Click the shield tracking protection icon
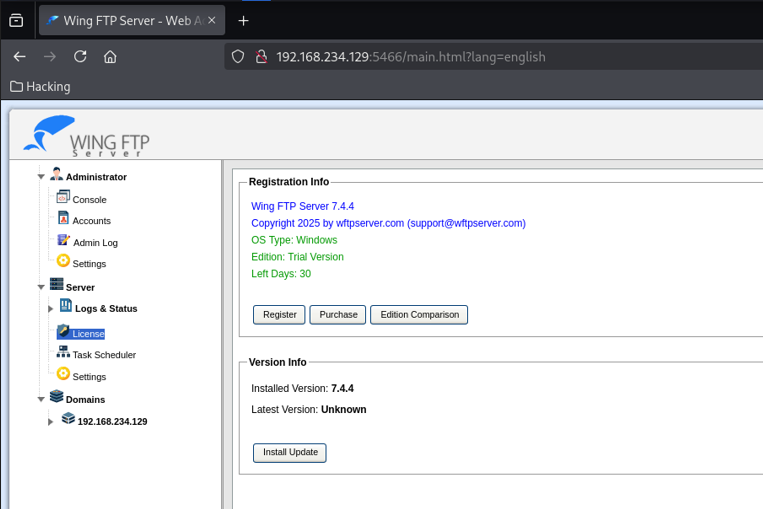Image resolution: width=763 pixels, height=509 pixels. pos(237,57)
